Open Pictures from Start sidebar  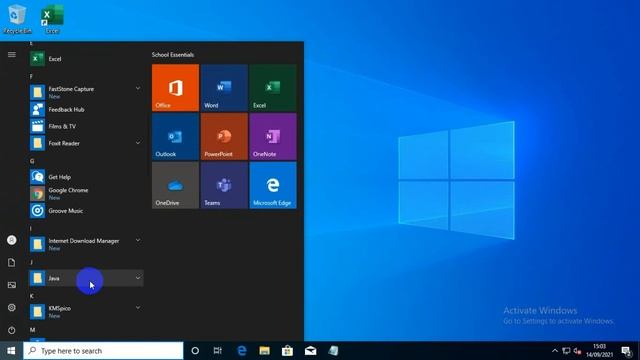(12, 285)
